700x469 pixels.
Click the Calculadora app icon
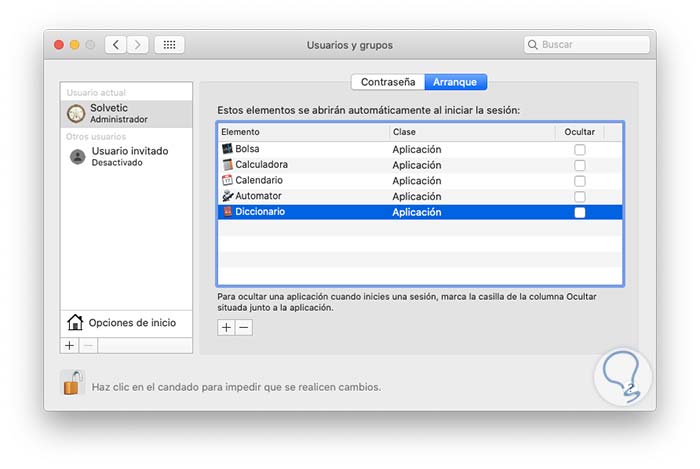[x=227, y=165]
